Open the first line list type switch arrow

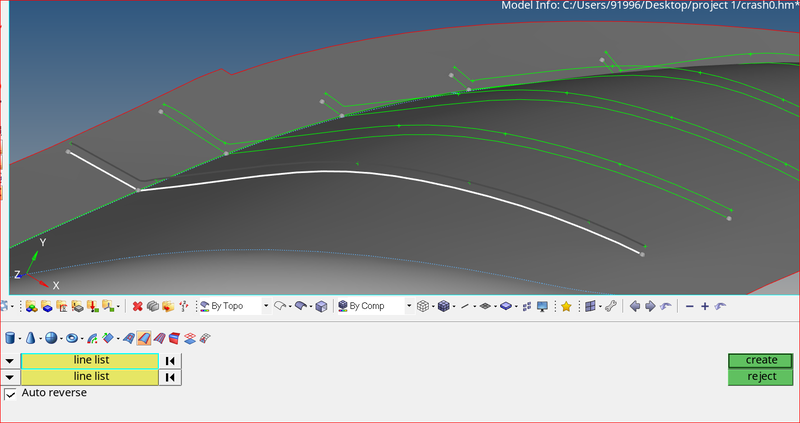point(9,361)
